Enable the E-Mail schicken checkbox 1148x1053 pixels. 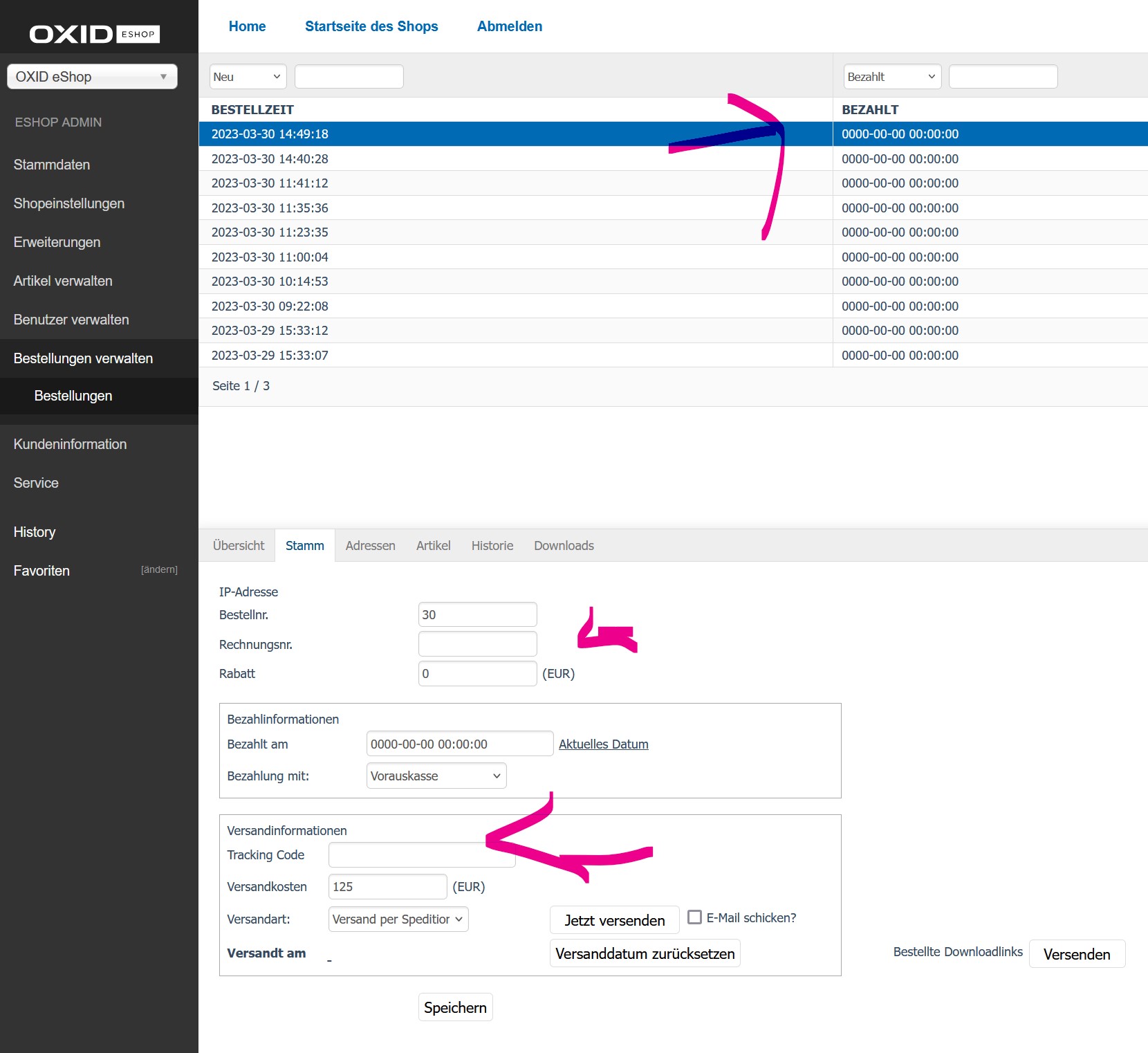[694, 917]
